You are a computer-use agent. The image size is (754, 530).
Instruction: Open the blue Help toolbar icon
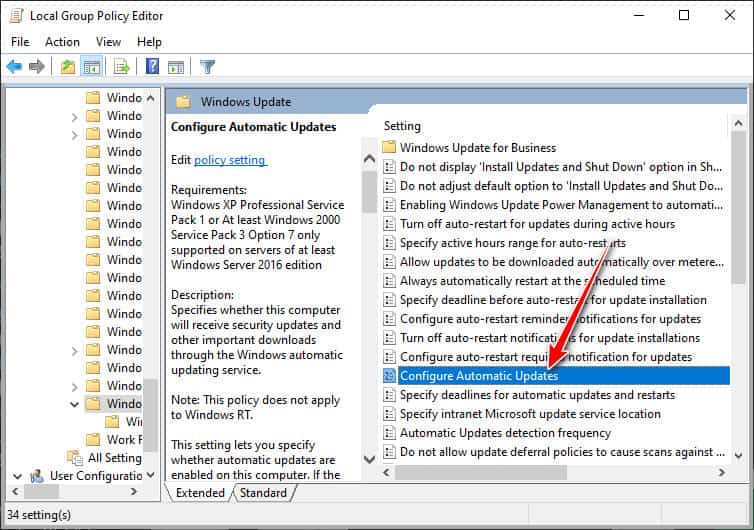coord(152,66)
